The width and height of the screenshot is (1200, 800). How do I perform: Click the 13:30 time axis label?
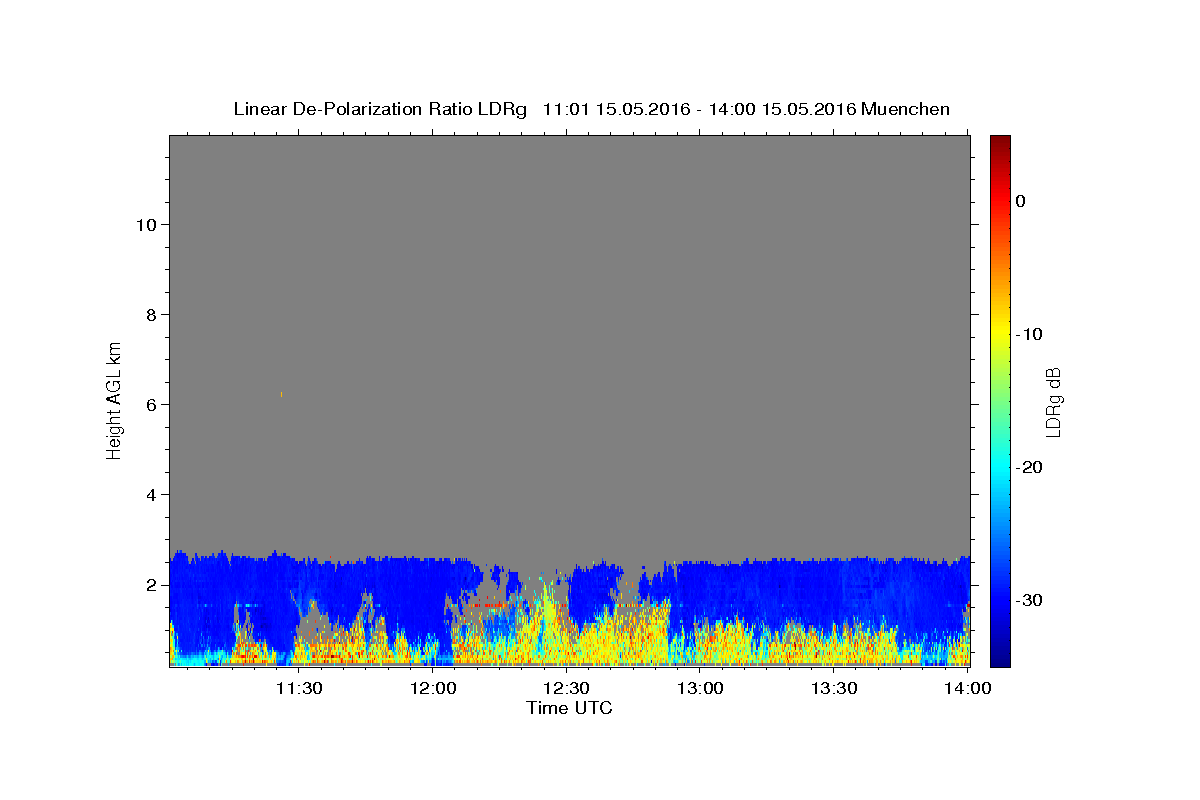point(834,688)
